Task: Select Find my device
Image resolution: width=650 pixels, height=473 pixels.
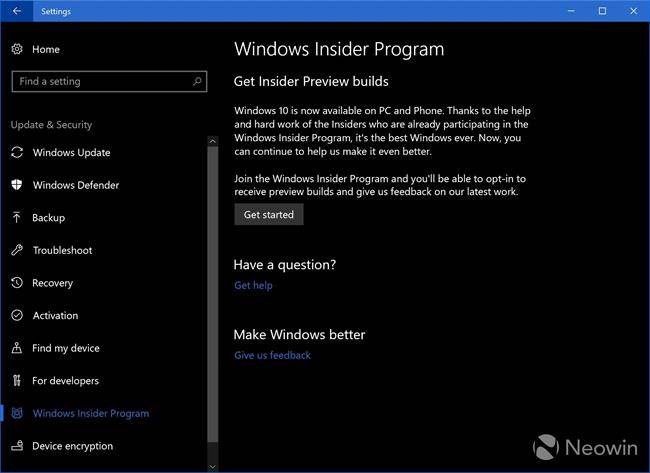Action: tap(66, 348)
